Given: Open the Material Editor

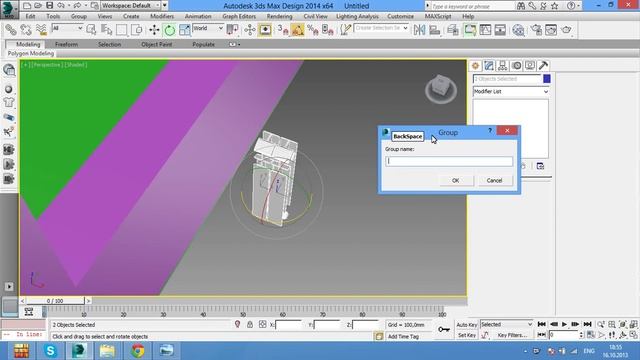Looking at the screenshot, I should pyautogui.click(x=518, y=30).
